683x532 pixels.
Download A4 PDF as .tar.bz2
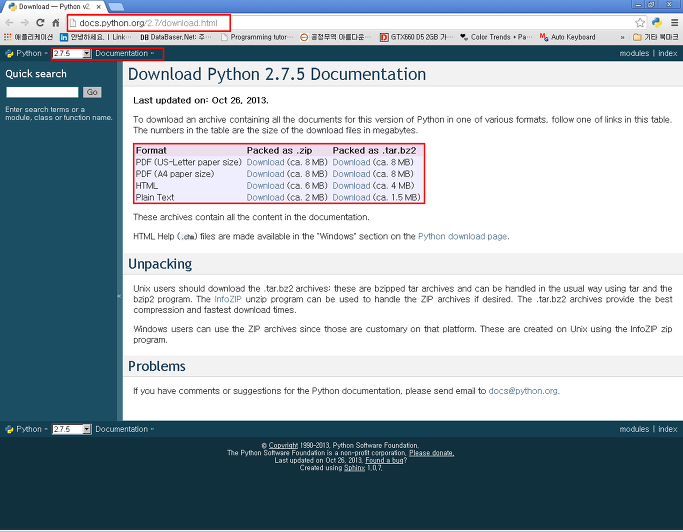point(351,174)
